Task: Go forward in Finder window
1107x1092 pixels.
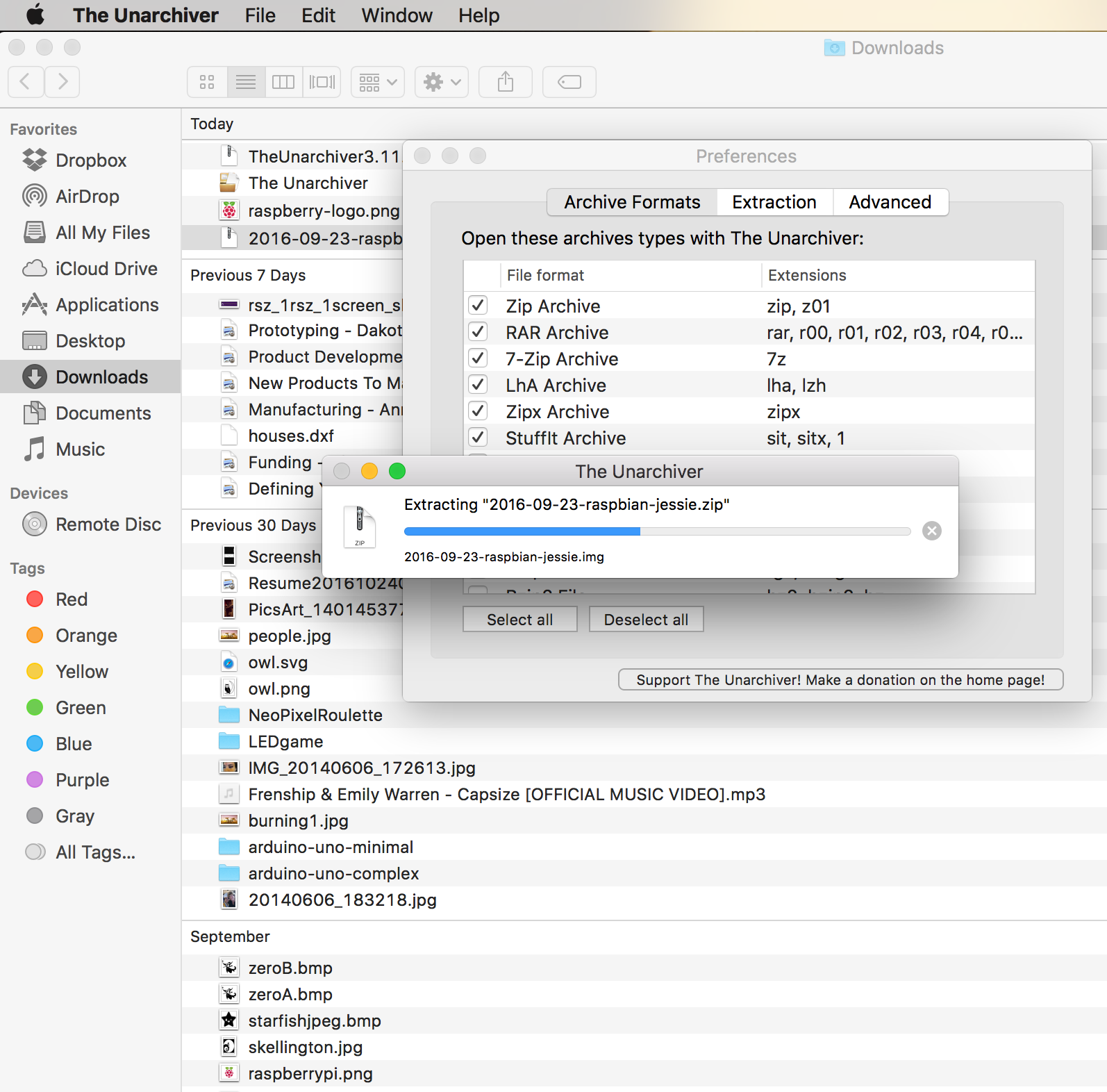Action: 63,82
